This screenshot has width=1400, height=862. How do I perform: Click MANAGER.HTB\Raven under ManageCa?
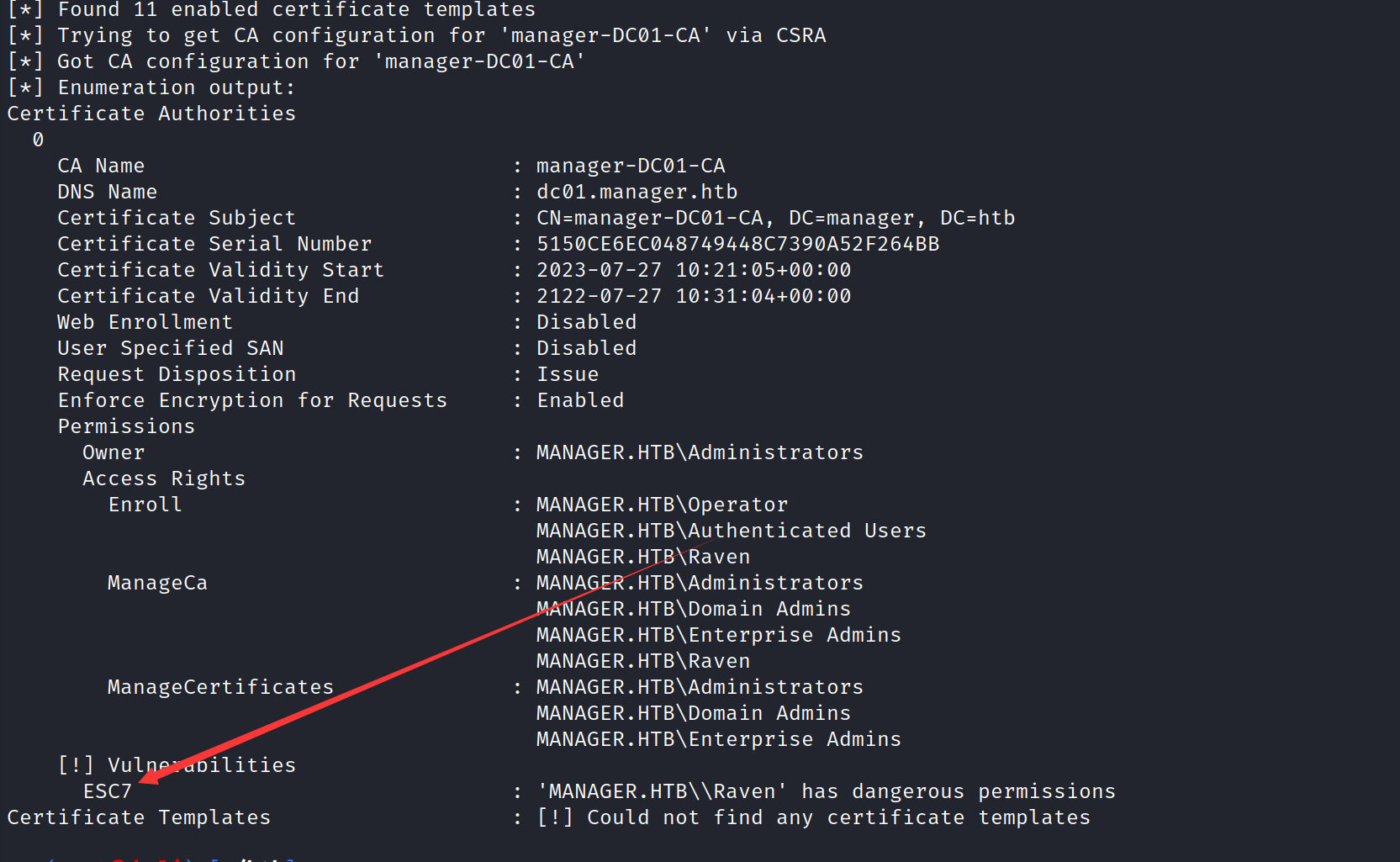coord(643,661)
